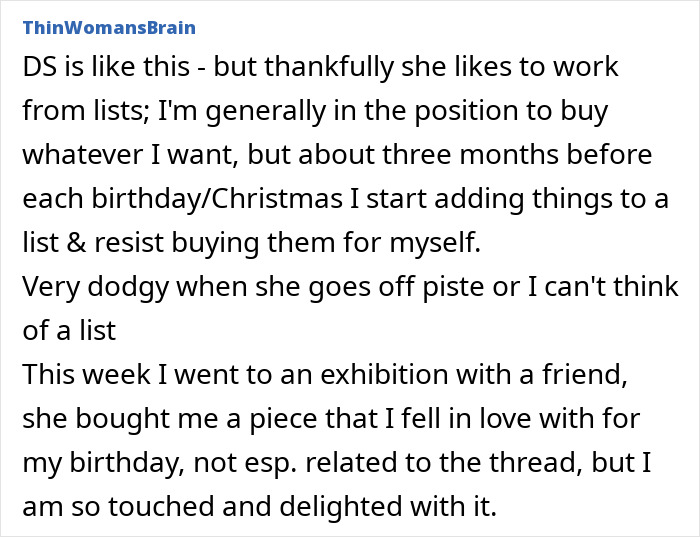700x537 pixels.
Task: Click the phrase "from lists" in the comment
Action: click(x=73, y=111)
